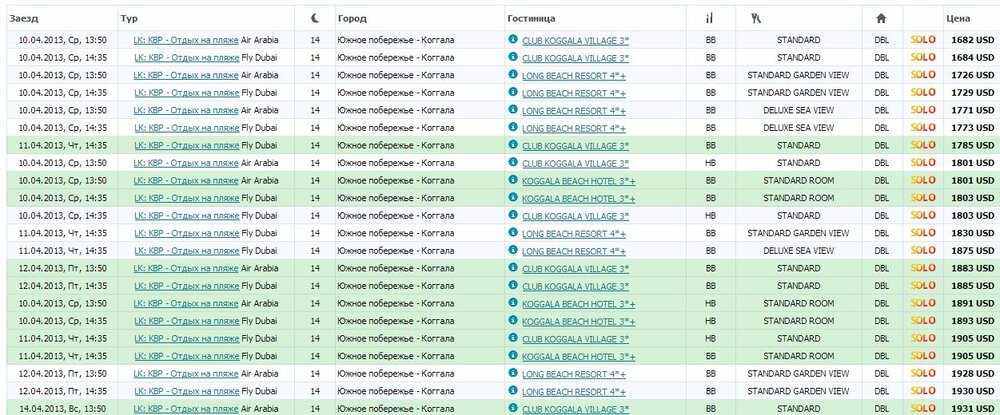Open CLUB KOGGALA VILLAGE link priced 1682 USD
Image resolution: width=1000 pixels, height=415 pixels.
tap(575, 40)
